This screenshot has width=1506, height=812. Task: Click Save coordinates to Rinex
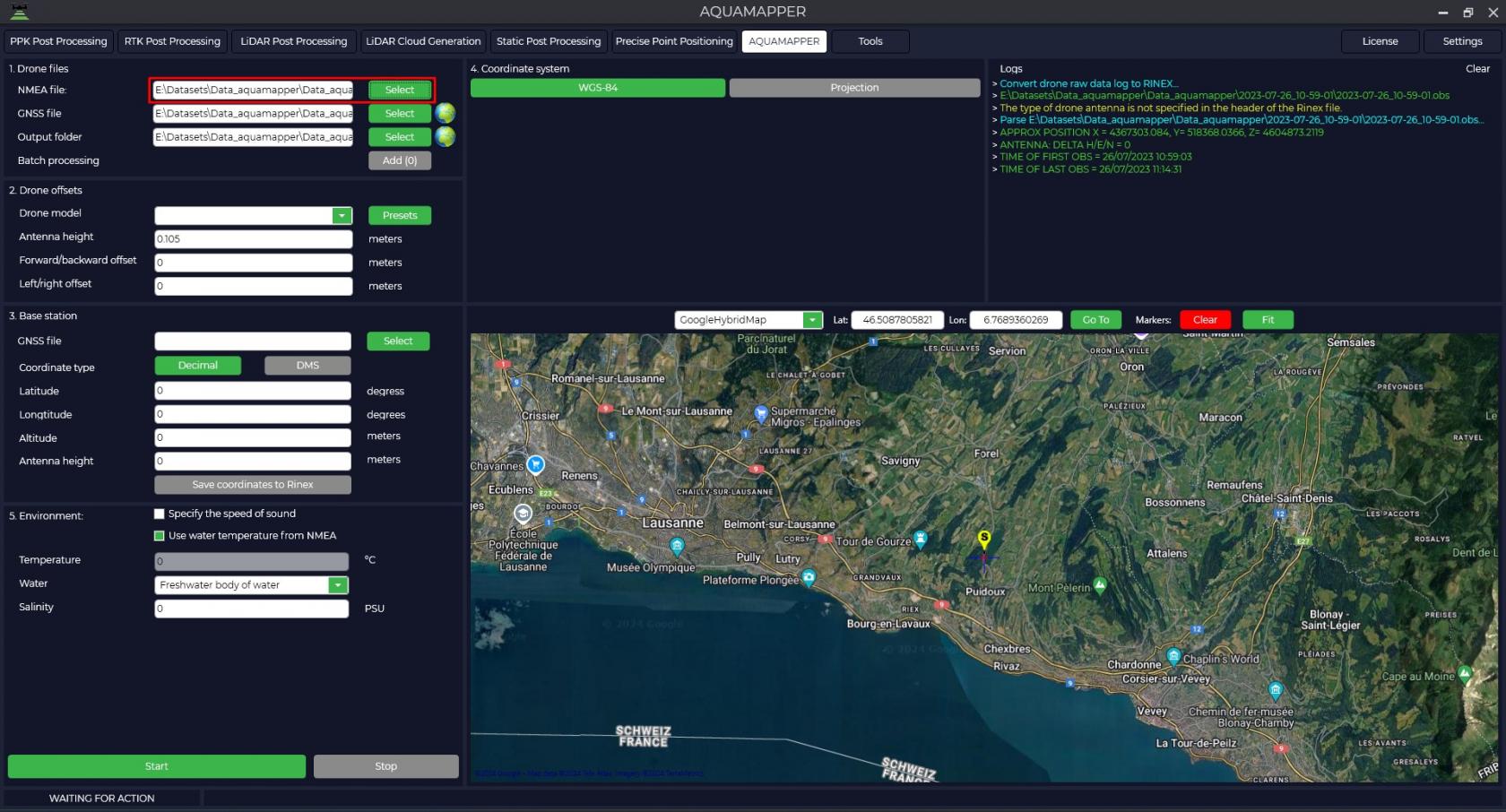point(253,485)
